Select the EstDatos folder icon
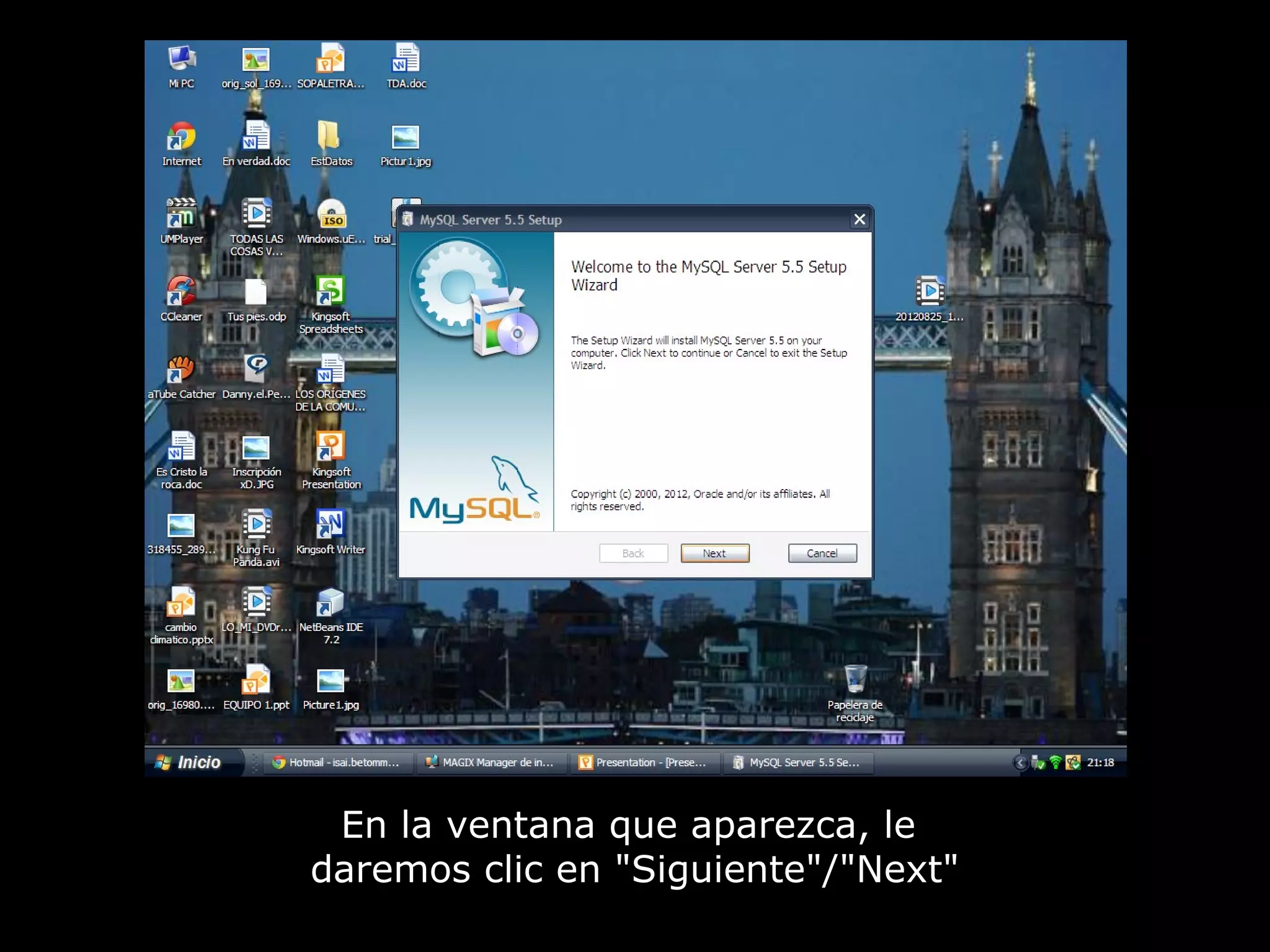 [331, 144]
